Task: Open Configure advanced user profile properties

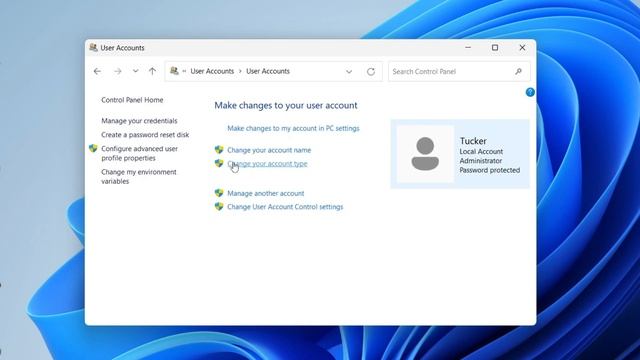Action: point(139,153)
